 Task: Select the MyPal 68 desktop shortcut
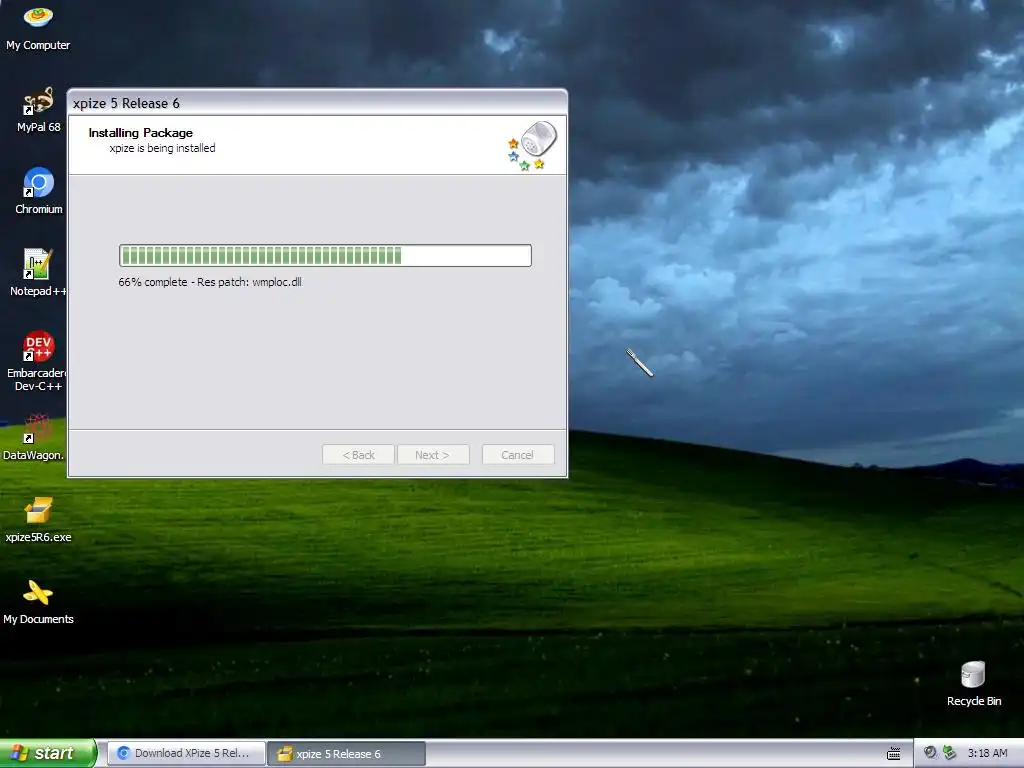coord(38,110)
